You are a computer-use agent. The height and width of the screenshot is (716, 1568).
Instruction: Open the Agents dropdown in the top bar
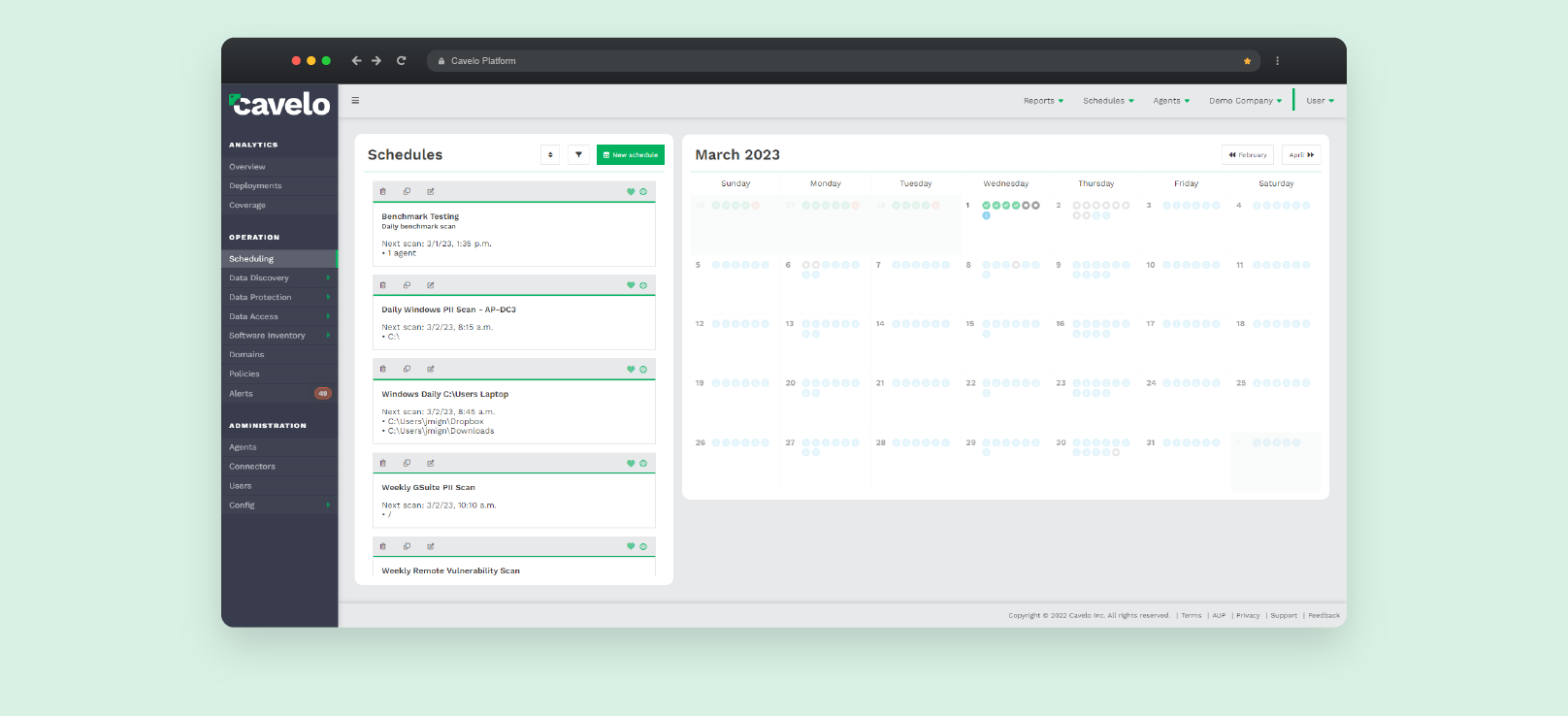[x=1171, y=101]
